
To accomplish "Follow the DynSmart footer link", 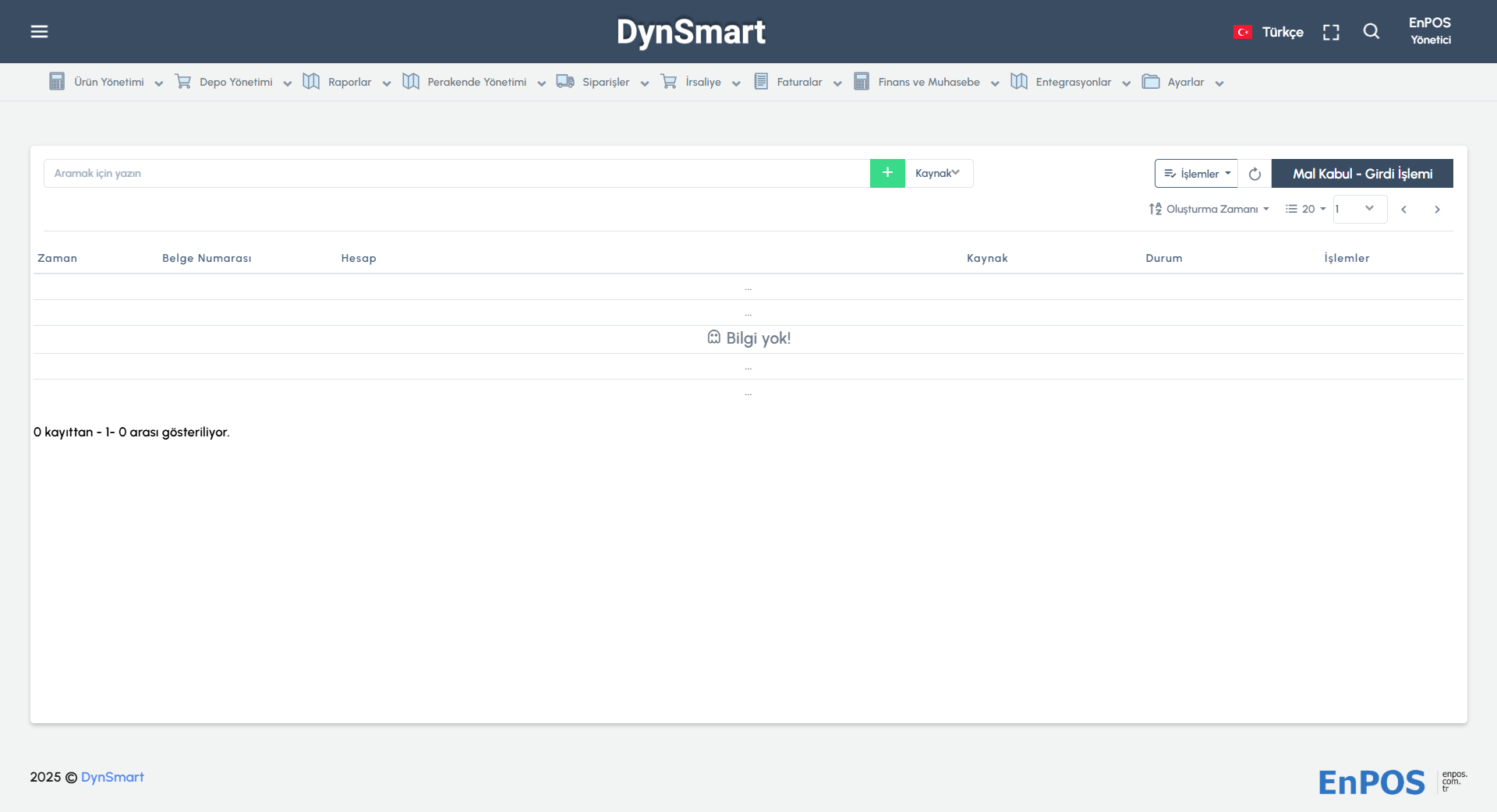I will click(x=112, y=777).
